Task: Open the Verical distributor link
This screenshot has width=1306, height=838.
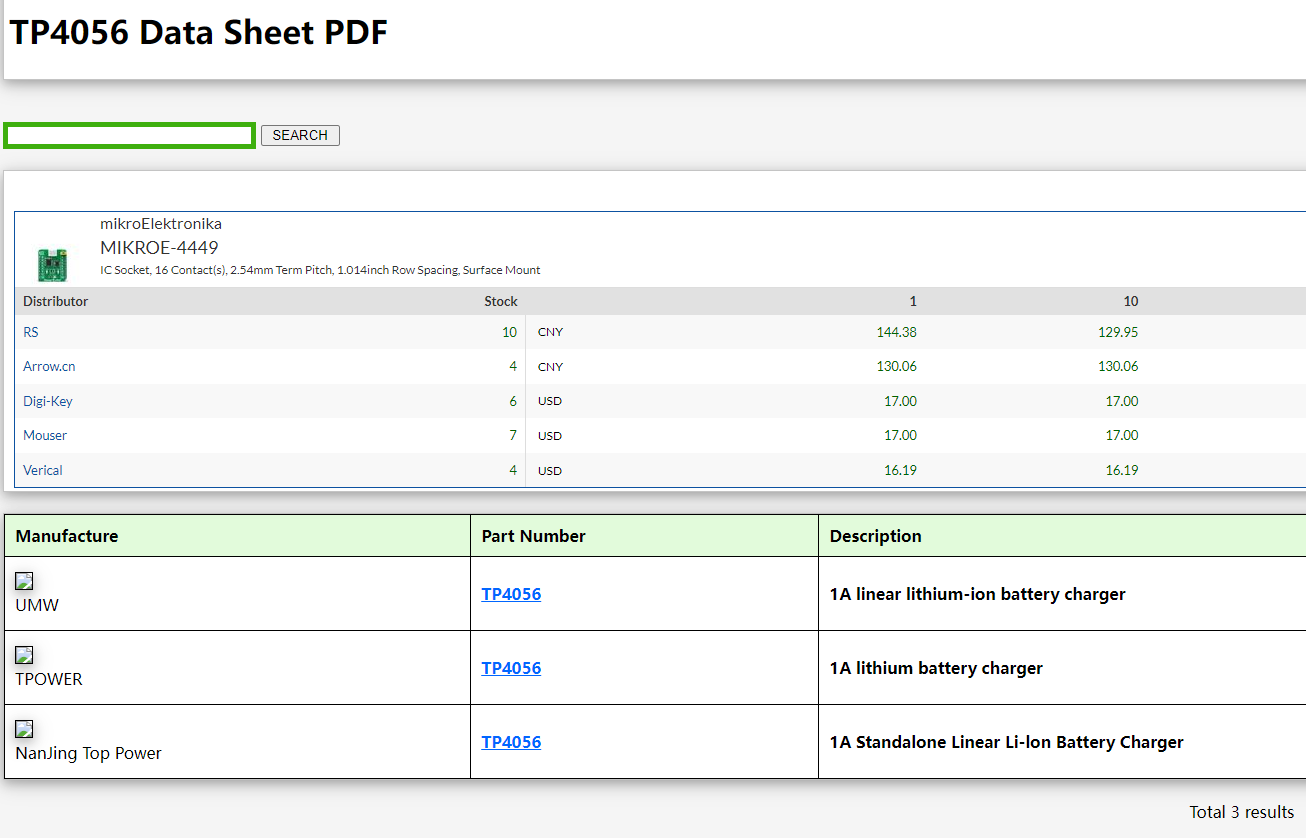Action: tap(43, 470)
